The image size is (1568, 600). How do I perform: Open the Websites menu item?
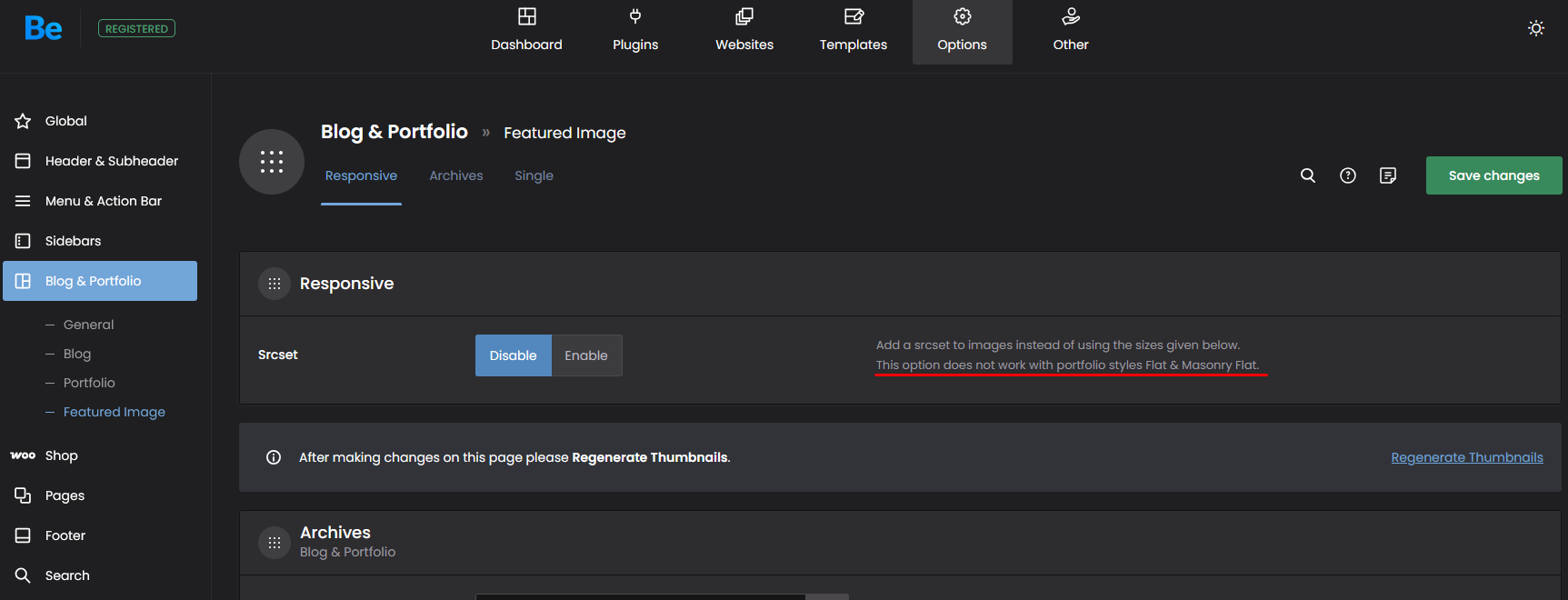744,31
